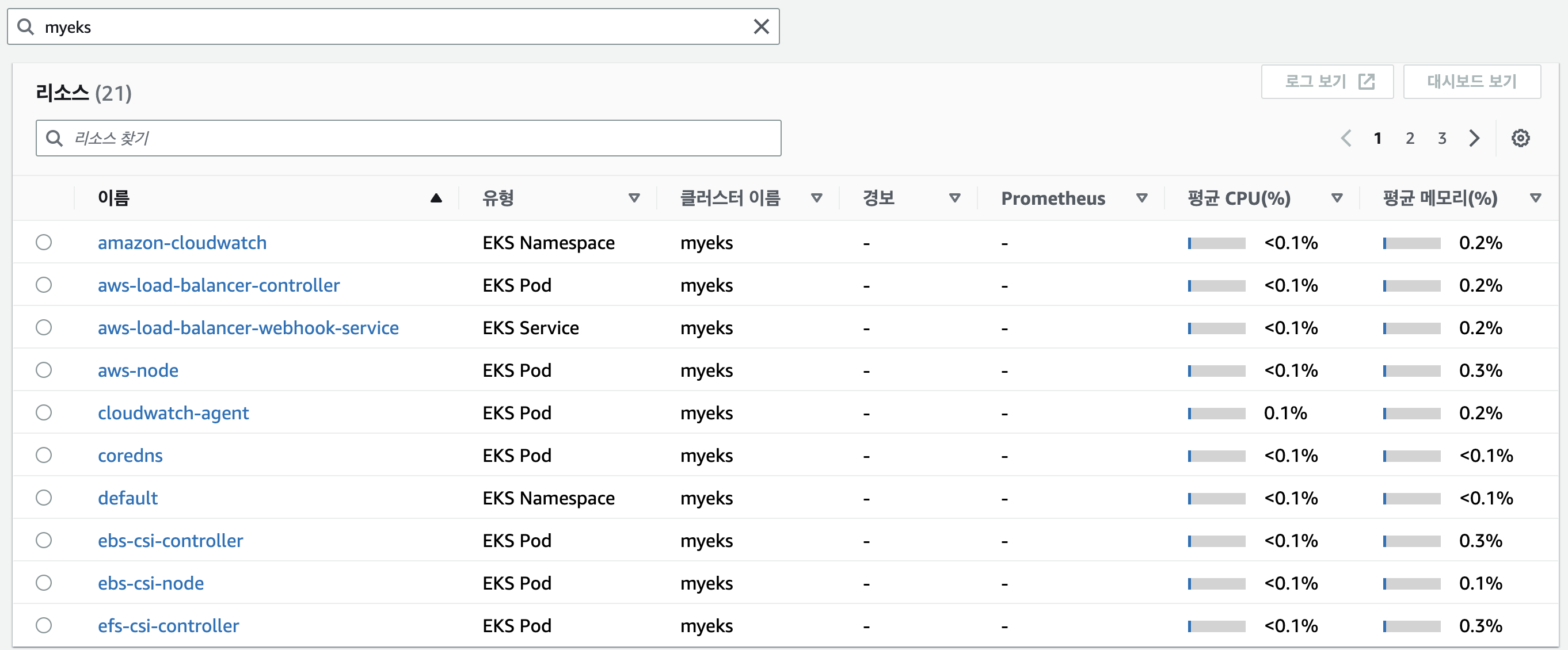The height and width of the screenshot is (650, 1568).
Task: Open table preferences gear icon
Action: tap(1520, 138)
